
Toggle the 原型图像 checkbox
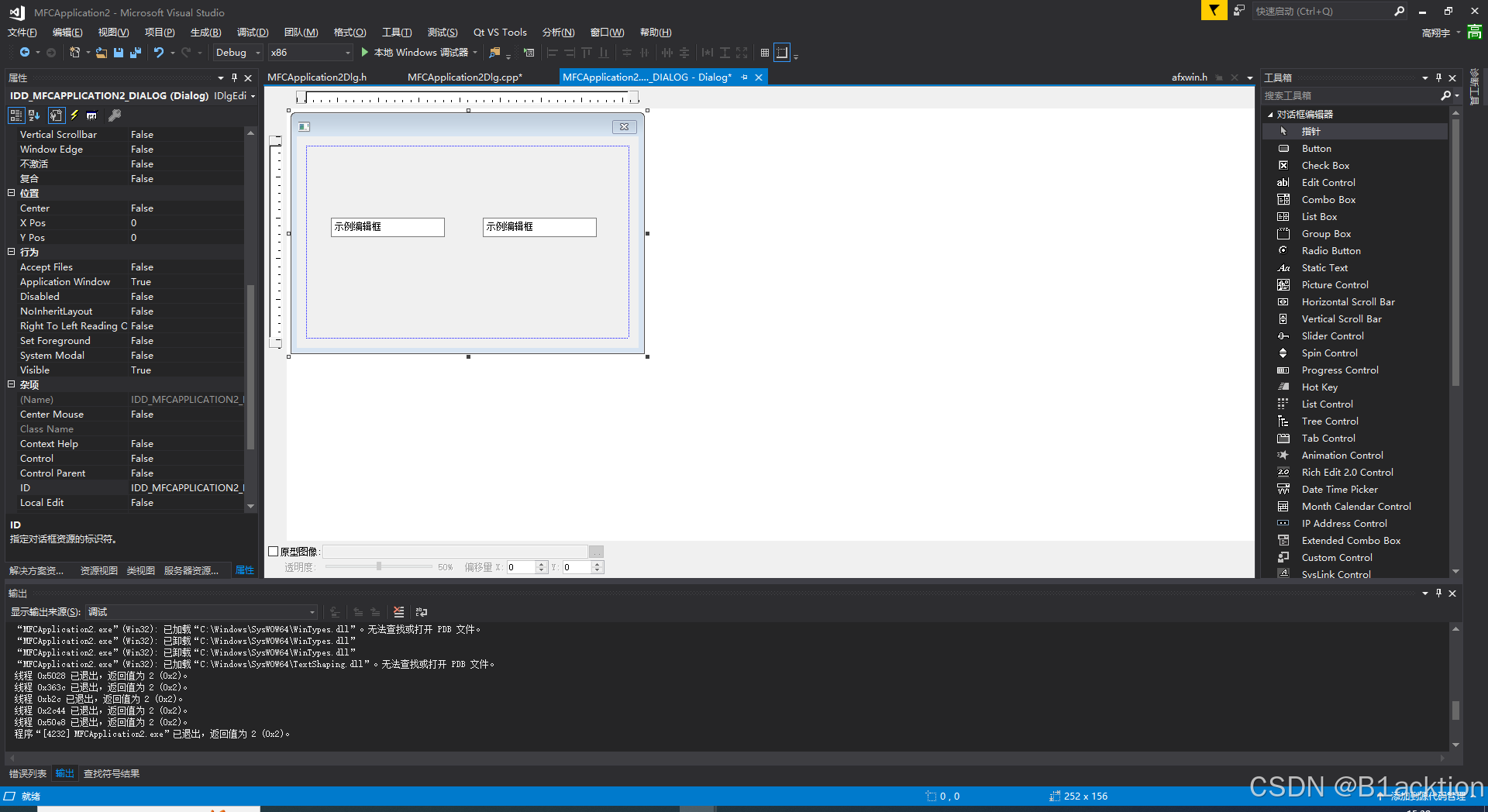[274, 551]
